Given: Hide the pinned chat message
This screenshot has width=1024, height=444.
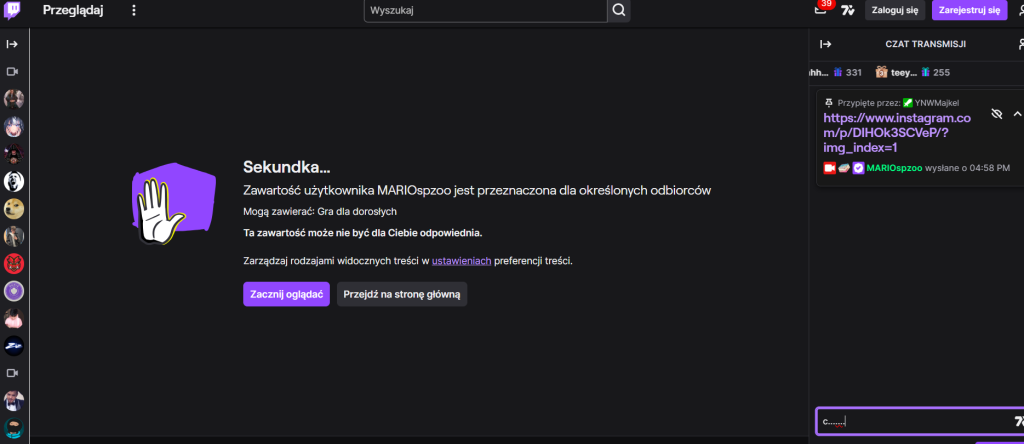Looking at the screenshot, I should coord(996,114).
